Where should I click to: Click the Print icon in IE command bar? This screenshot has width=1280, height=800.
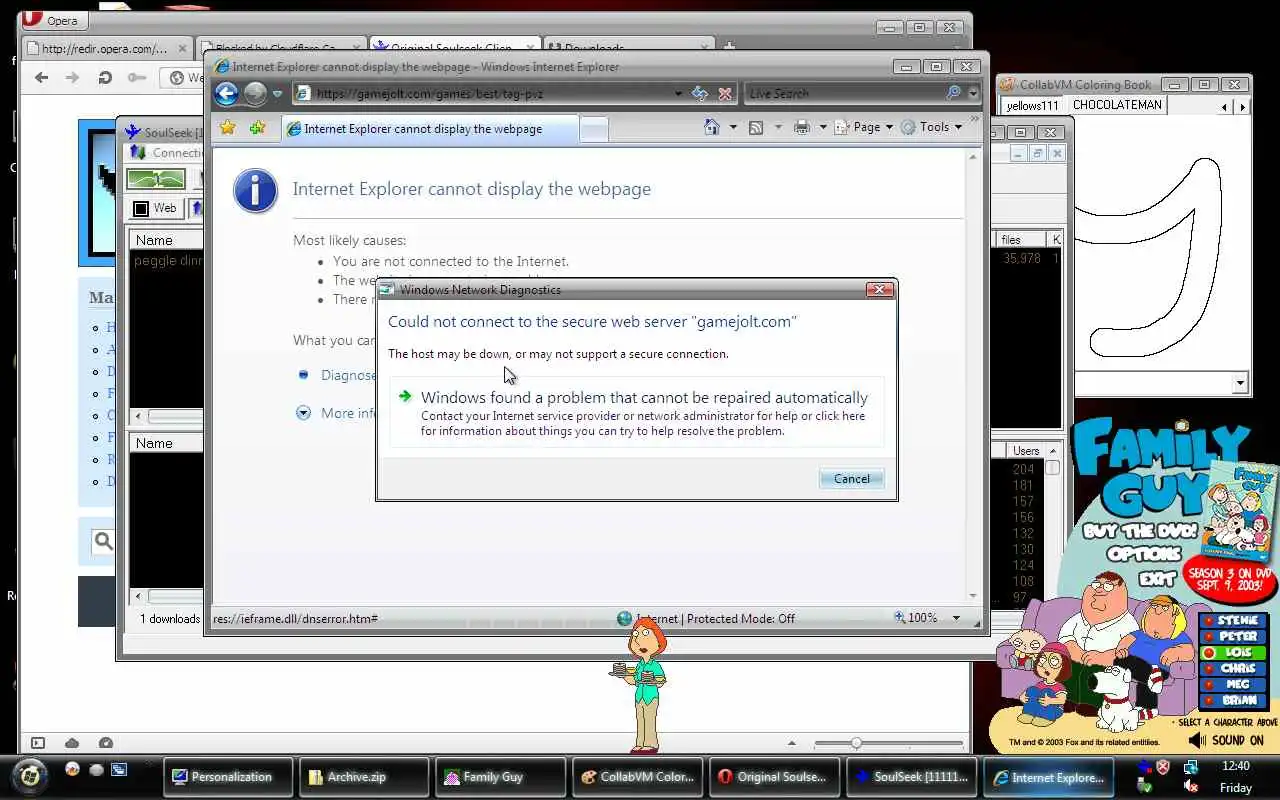[801, 127]
